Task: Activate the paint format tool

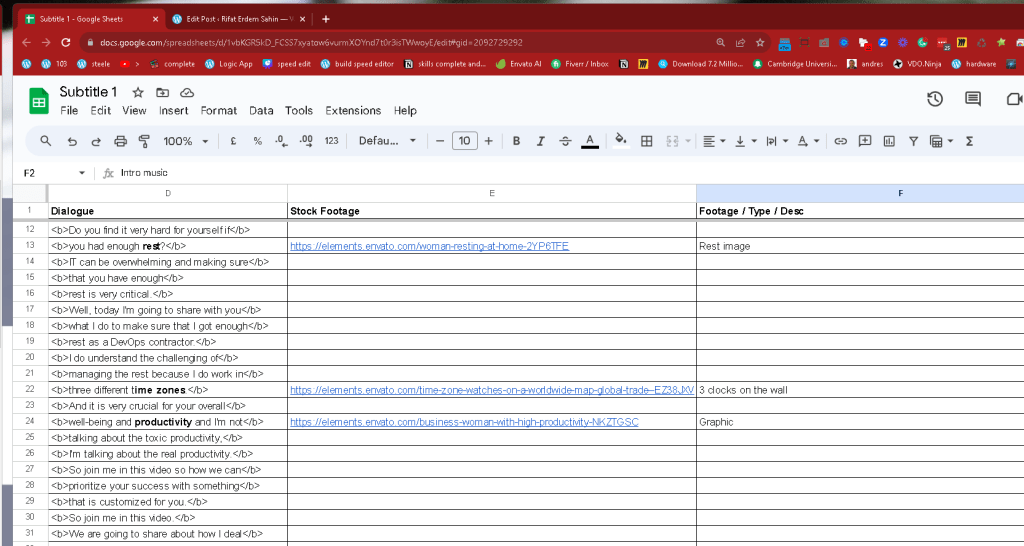Action: [x=144, y=141]
